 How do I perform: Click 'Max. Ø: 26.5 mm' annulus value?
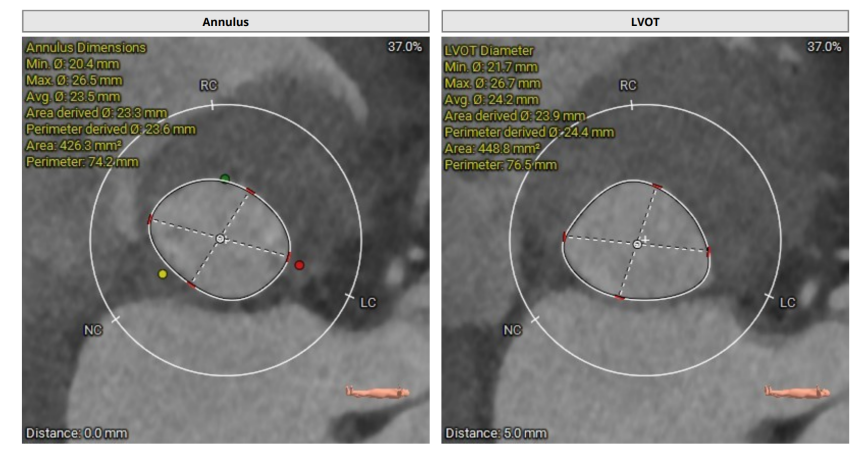(x=74, y=81)
